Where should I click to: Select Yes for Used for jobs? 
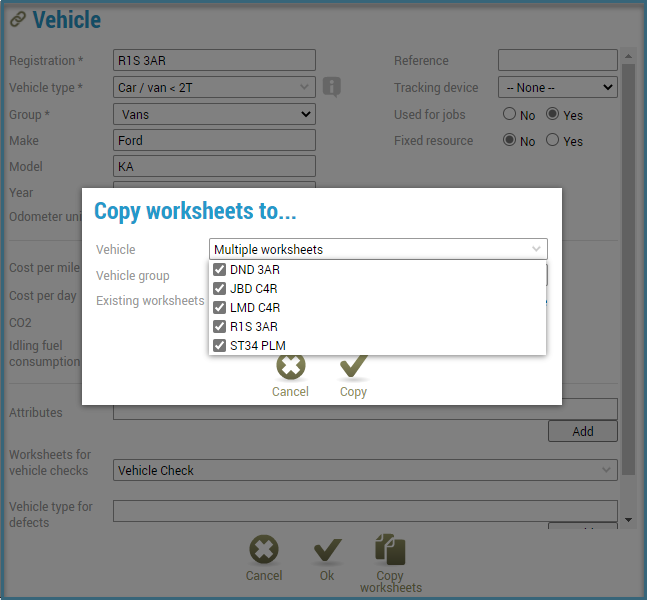pos(553,114)
